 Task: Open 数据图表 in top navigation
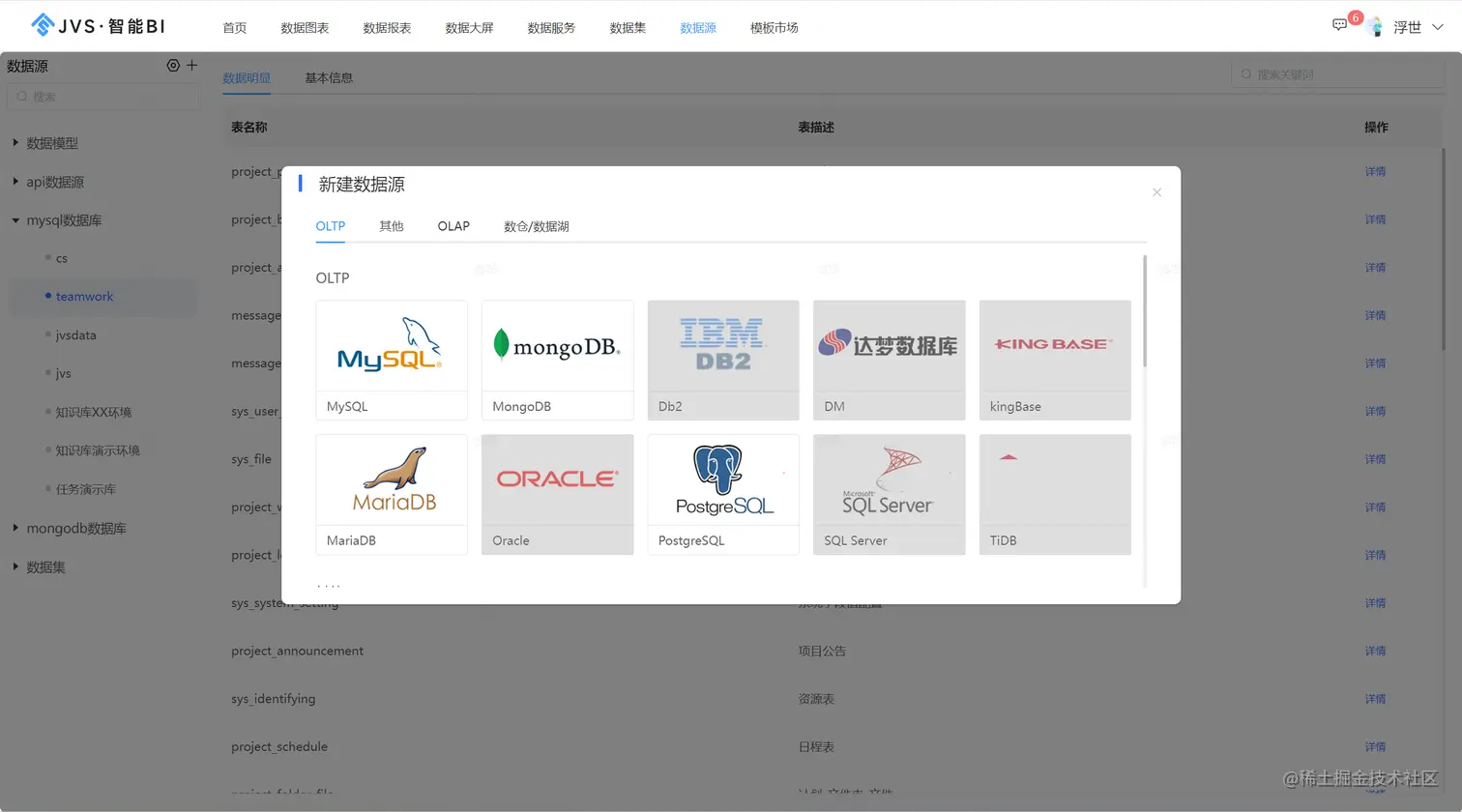click(x=305, y=28)
